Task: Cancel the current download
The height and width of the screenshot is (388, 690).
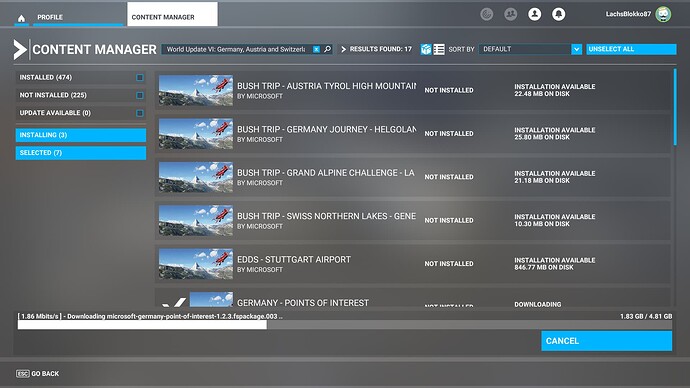Action: [606, 341]
